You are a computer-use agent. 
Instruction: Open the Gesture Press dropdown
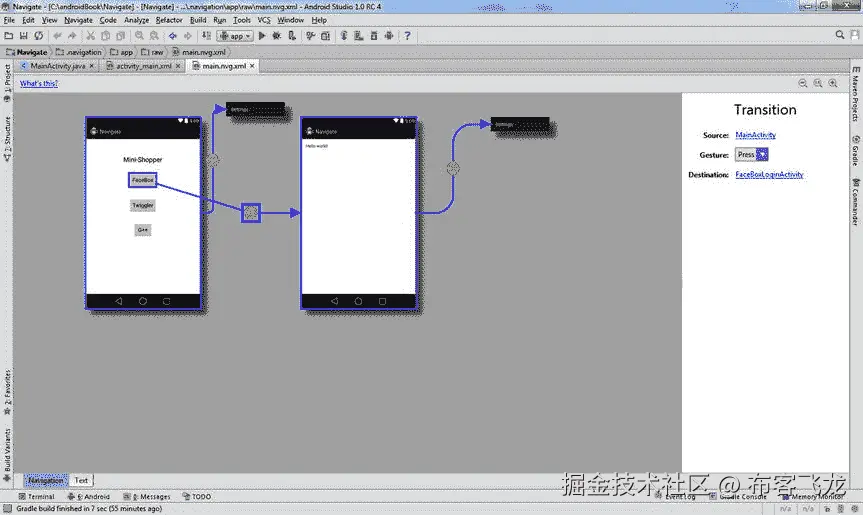click(x=751, y=155)
